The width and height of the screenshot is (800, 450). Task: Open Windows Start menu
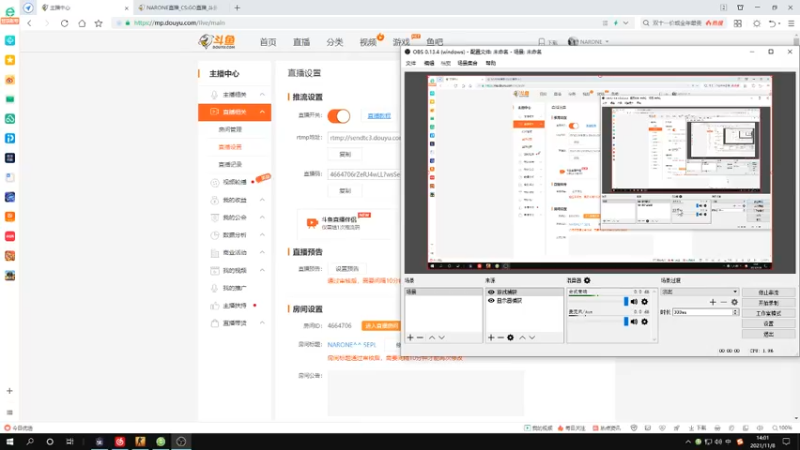click(x=10, y=441)
